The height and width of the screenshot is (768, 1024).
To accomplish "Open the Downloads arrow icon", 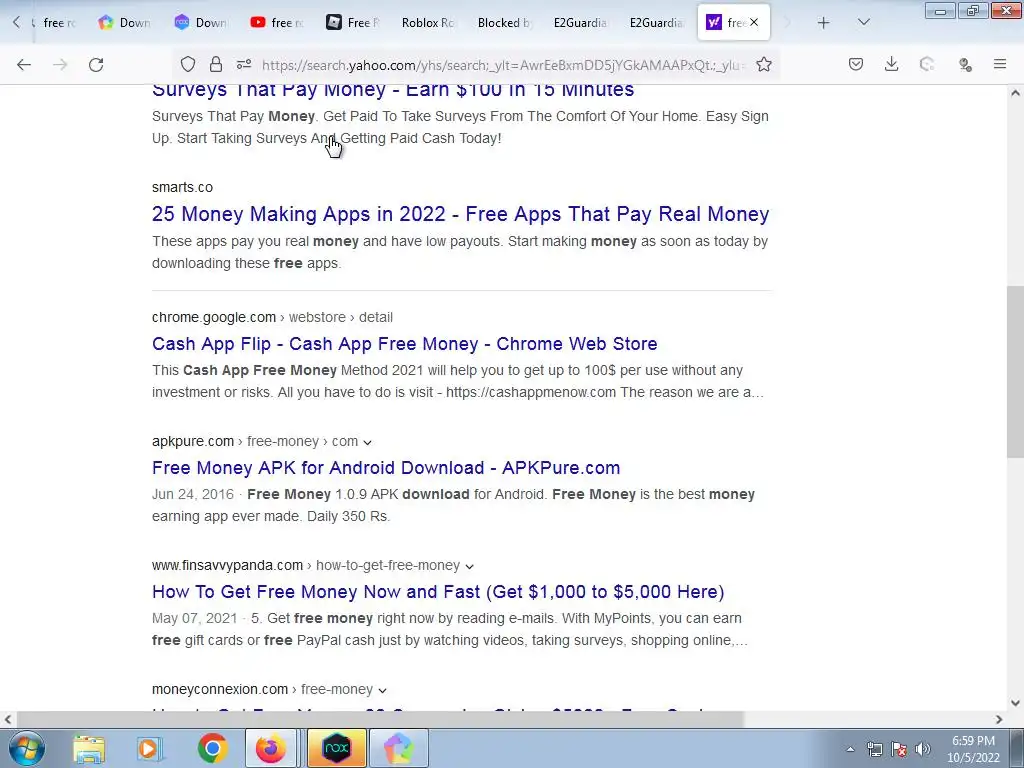I will [891, 64].
